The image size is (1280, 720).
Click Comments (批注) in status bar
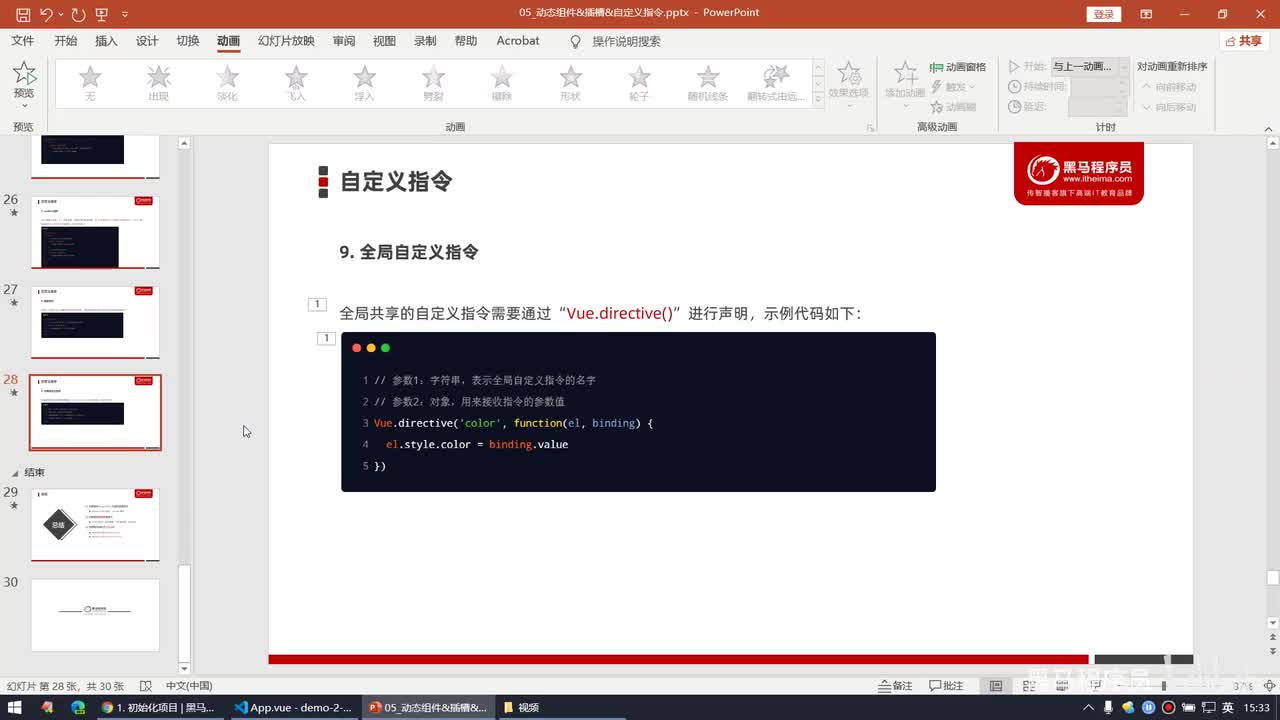click(946, 686)
